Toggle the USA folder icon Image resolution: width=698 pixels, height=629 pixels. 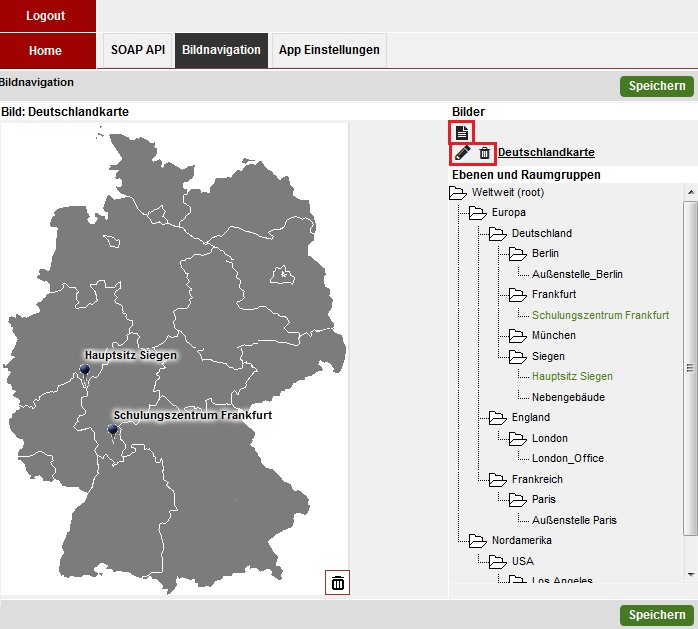click(x=498, y=561)
